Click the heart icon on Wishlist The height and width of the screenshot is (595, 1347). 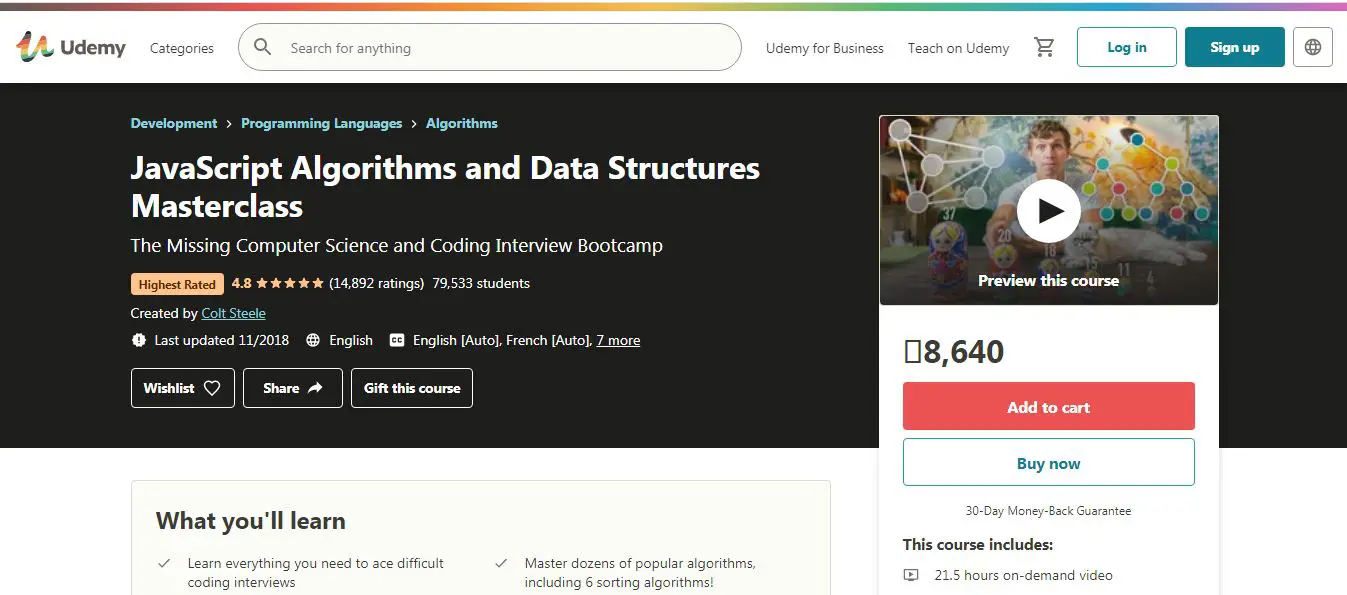pyautogui.click(x=212, y=388)
